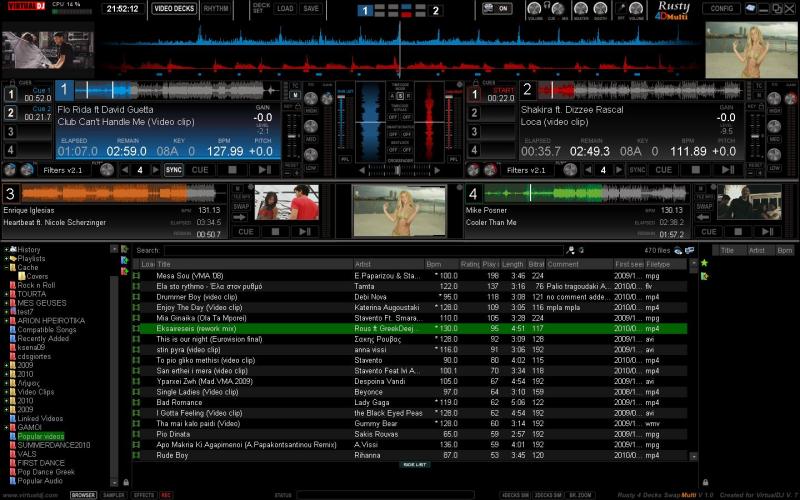800x500 pixels.
Task: Click the deck 4 video thumbnail
Action: coord(749,203)
